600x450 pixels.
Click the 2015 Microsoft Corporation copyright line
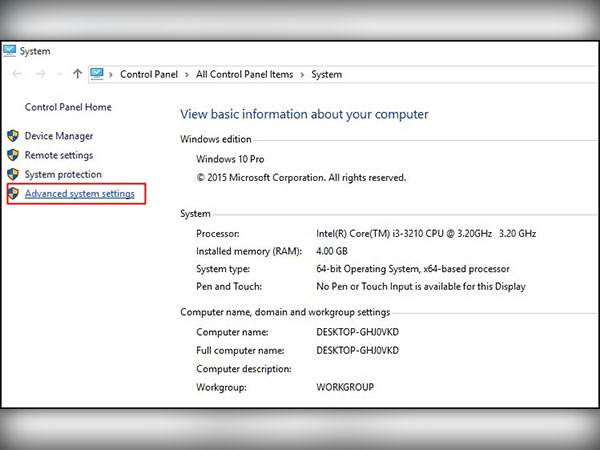click(301, 178)
